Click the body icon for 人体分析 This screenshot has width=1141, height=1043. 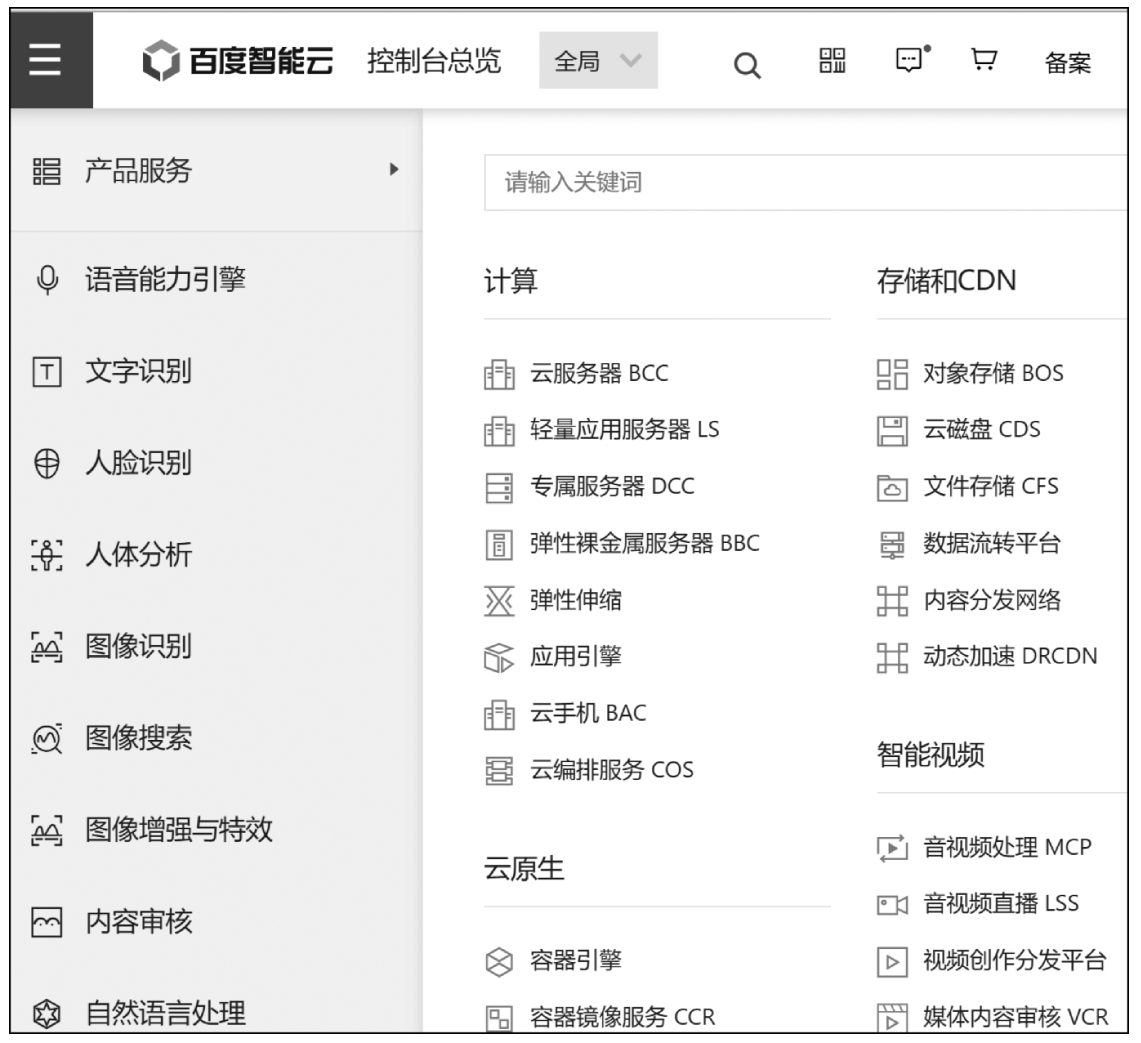click(47, 555)
